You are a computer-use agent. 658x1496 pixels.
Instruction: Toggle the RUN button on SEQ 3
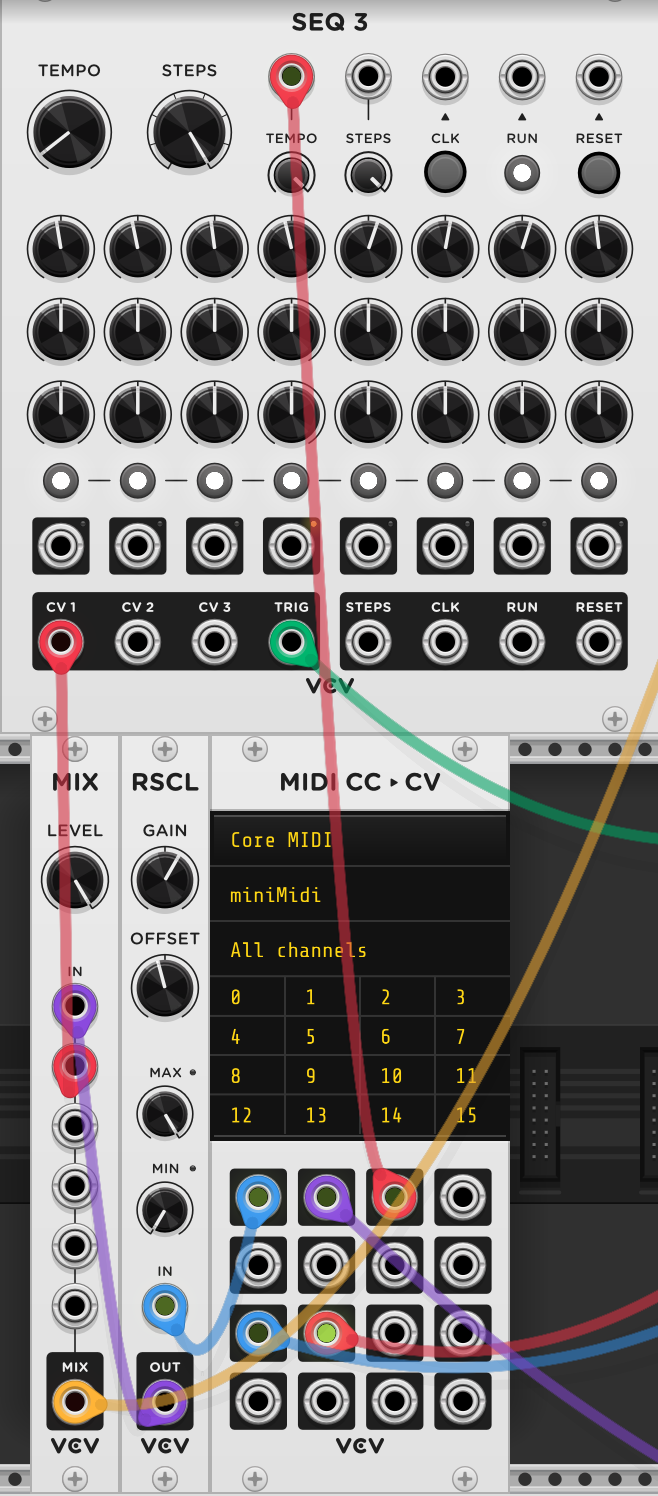coord(521,173)
